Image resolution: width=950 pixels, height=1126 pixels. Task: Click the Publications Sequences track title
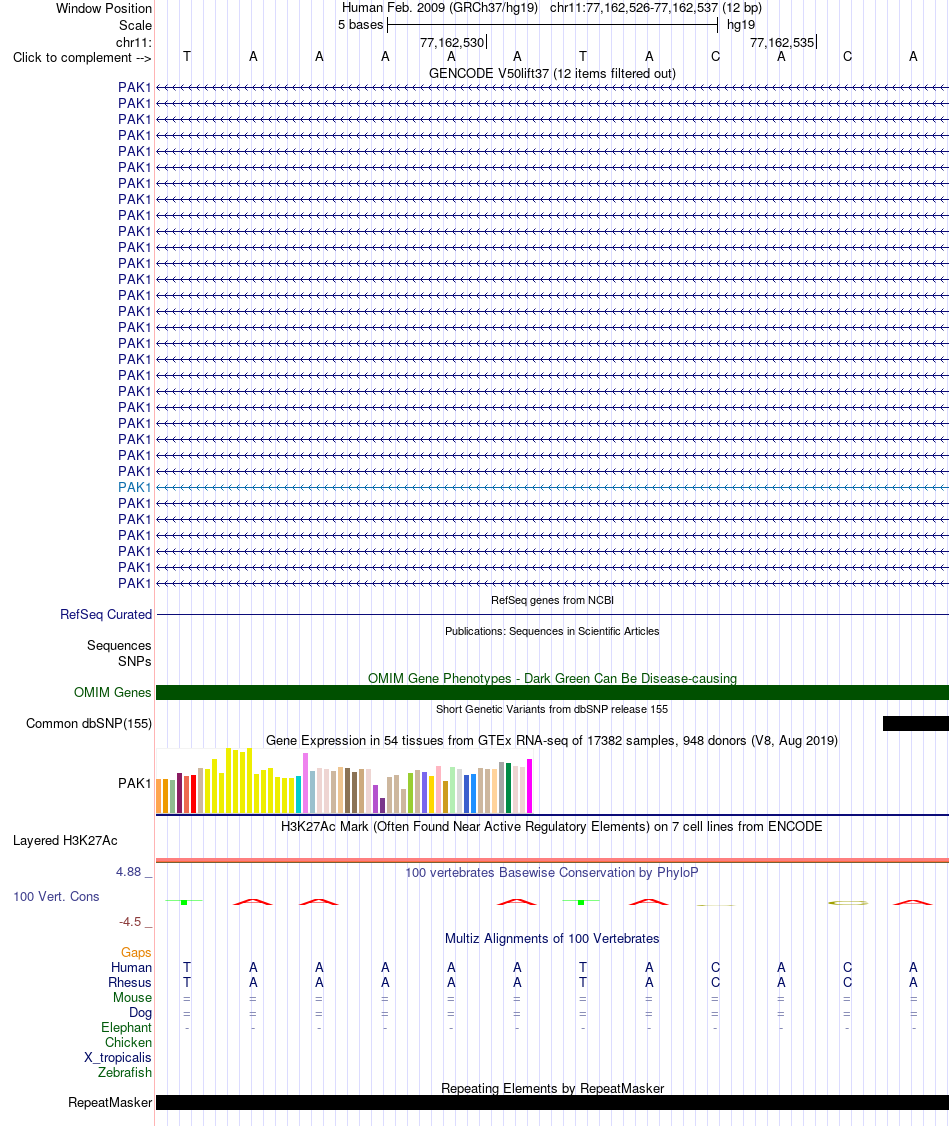551,631
